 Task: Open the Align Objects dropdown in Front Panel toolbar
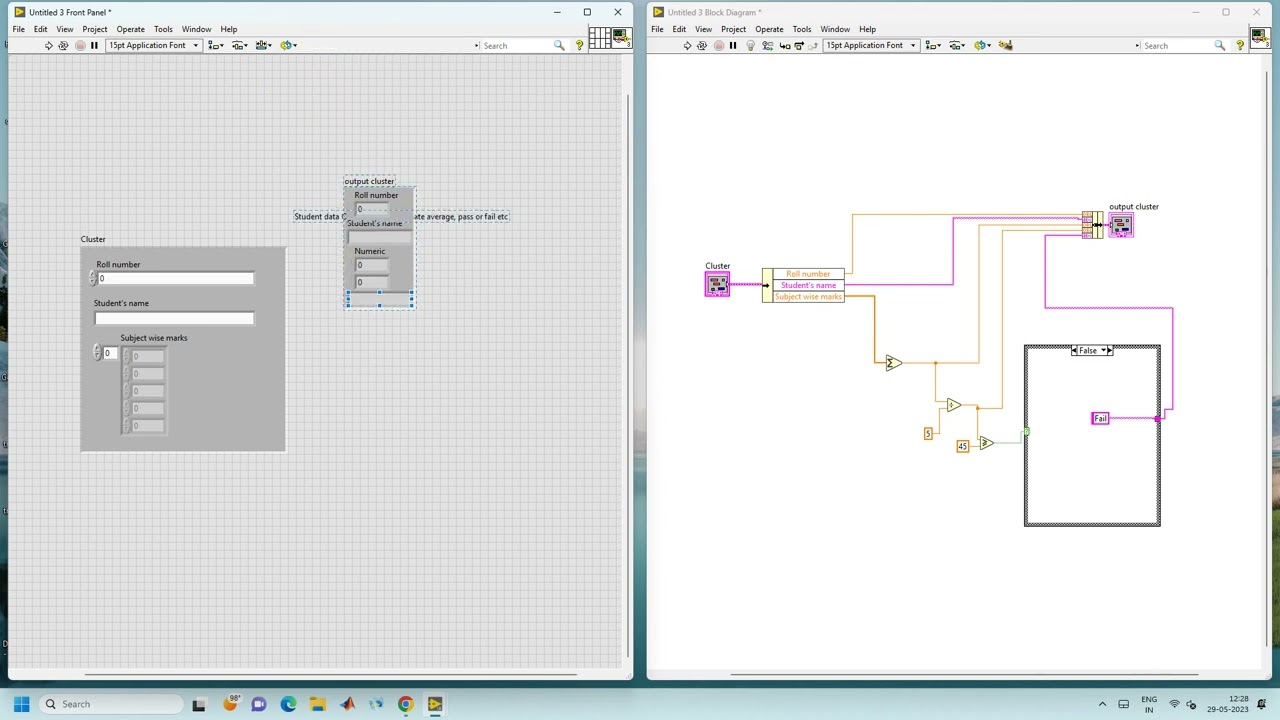coord(216,45)
